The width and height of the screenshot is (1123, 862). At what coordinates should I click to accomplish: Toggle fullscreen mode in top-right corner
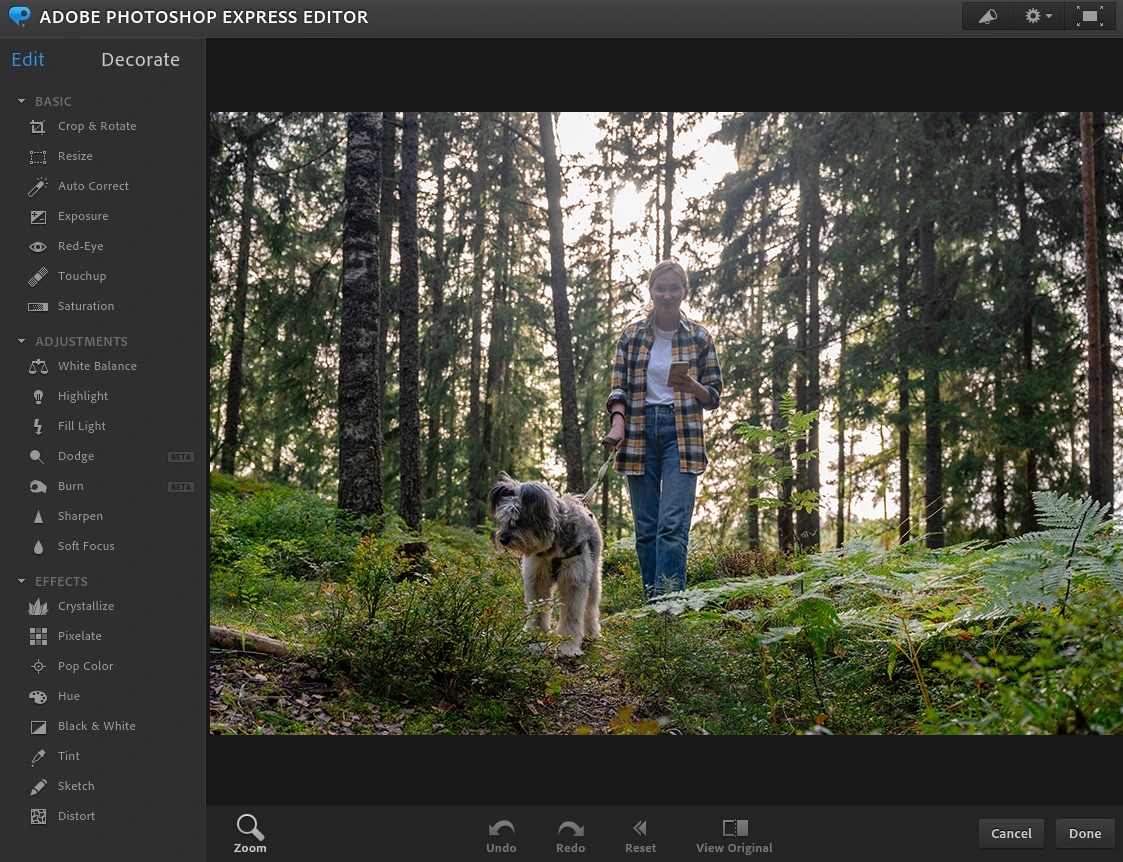coord(1089,17)
